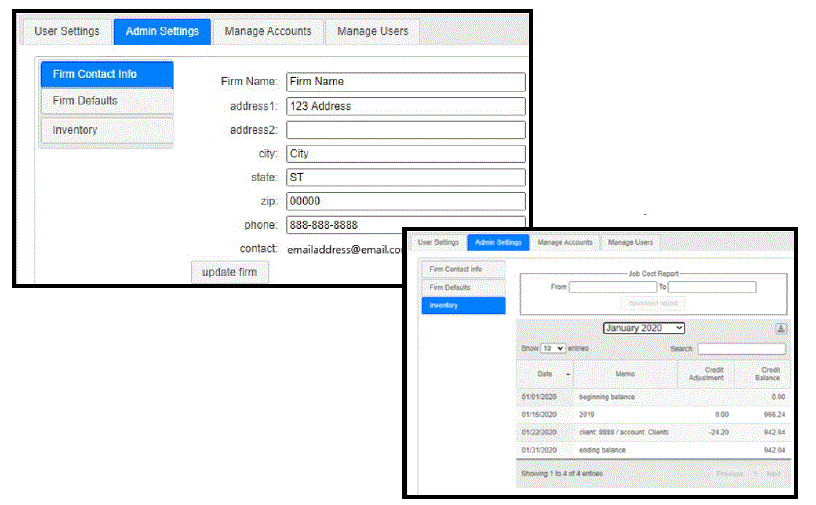The height and width of the screenshot is (505, 816).
Task: Open Firm Defaults in inventory window
Action: [x=463, y=287]
